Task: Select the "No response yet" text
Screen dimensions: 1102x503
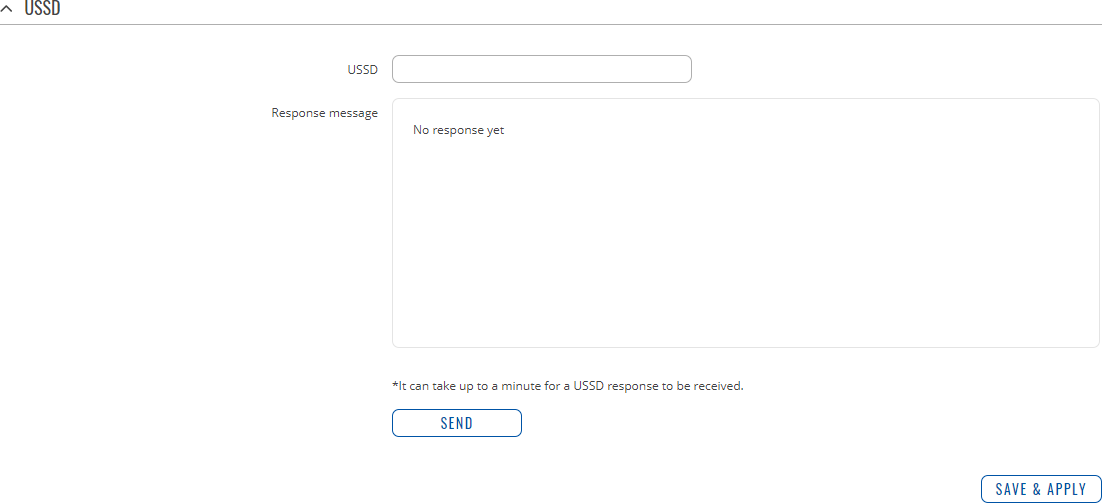Action: [x=458, y=130]
